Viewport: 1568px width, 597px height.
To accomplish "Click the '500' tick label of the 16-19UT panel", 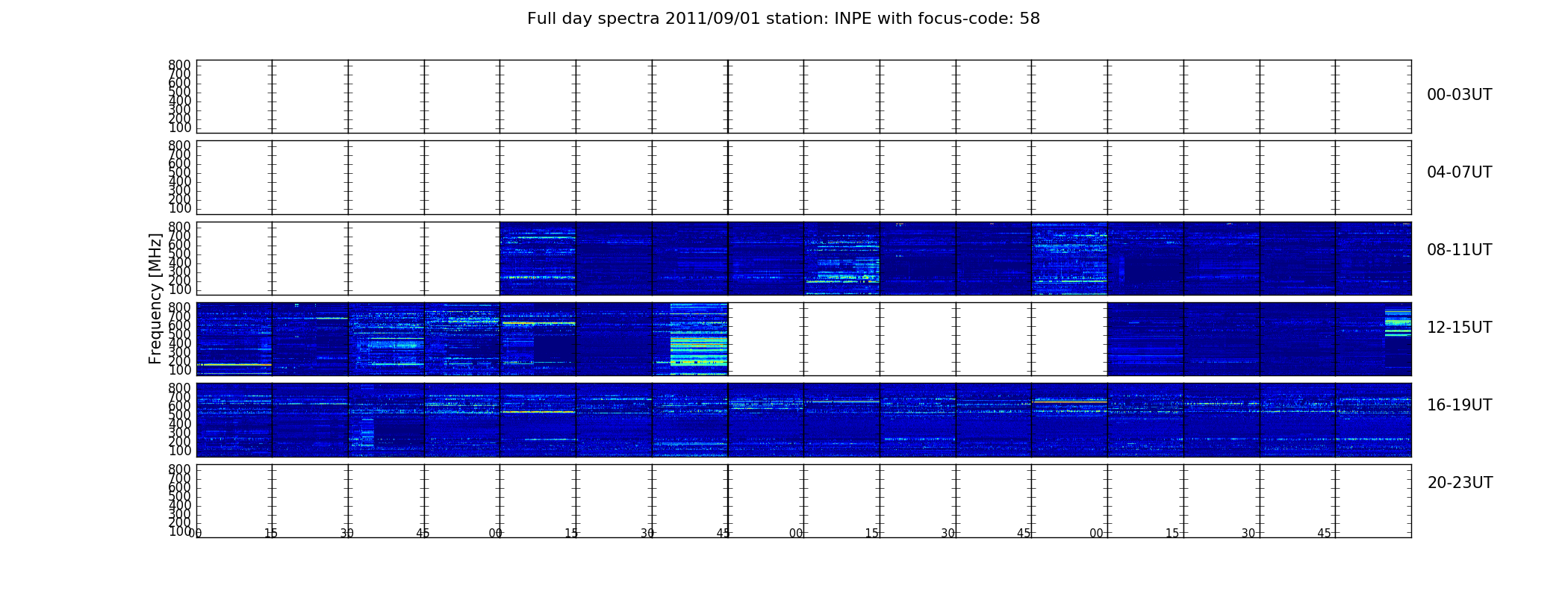I will click(179, 415).
